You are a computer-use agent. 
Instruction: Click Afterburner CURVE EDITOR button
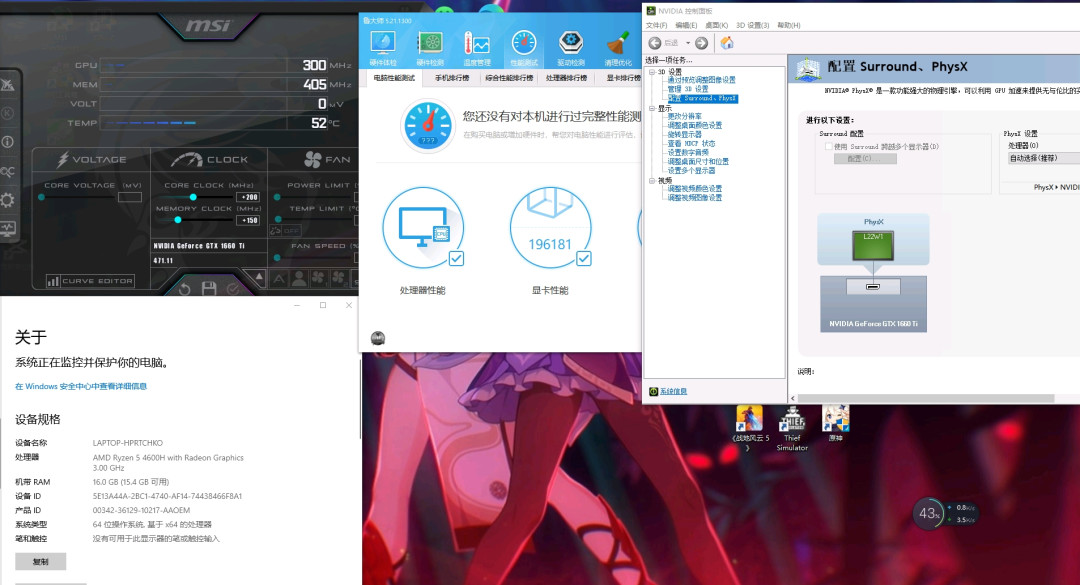click(90, 281)
